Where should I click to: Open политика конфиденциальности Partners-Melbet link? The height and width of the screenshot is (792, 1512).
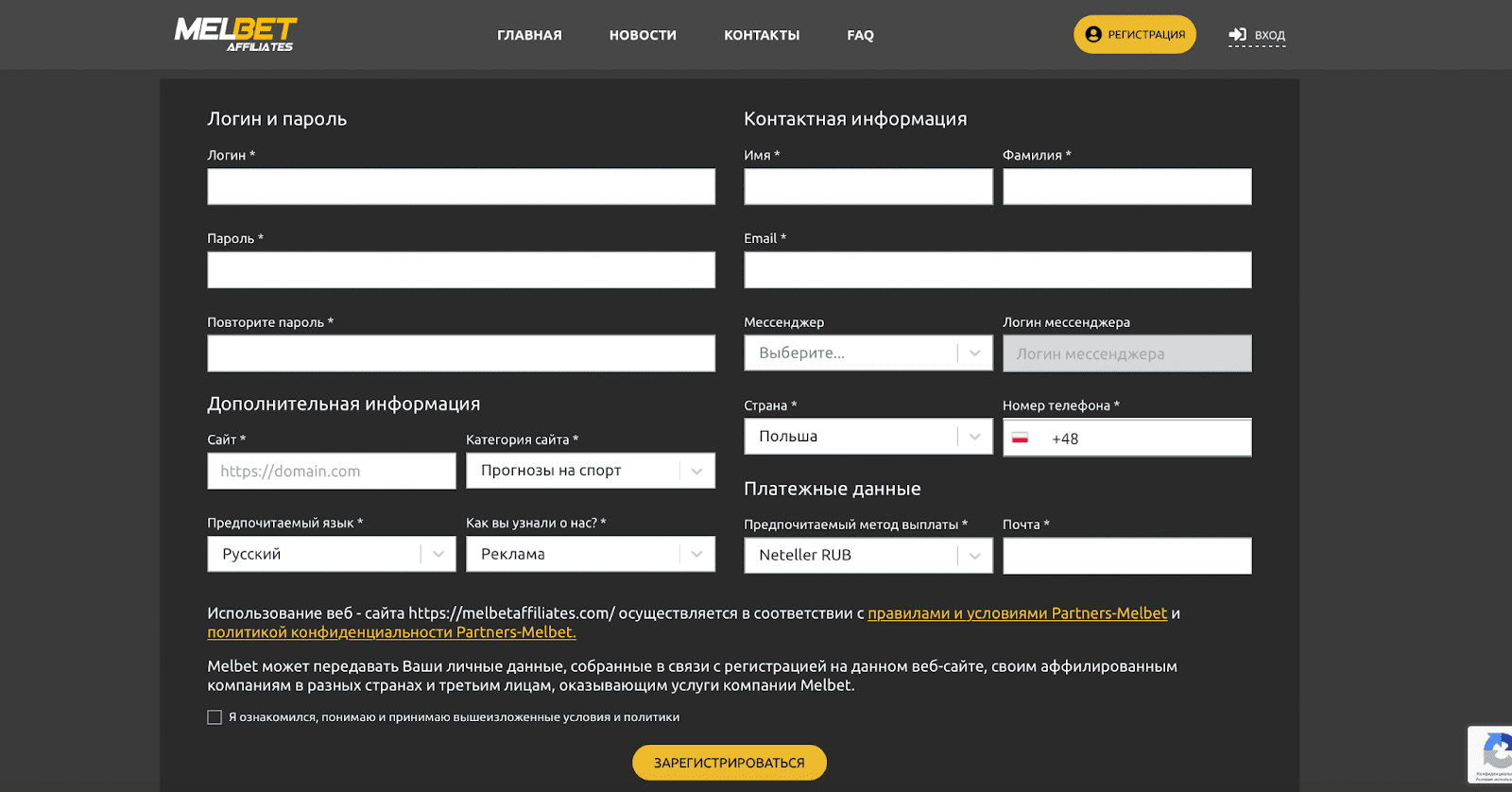[x=391, y=632]
